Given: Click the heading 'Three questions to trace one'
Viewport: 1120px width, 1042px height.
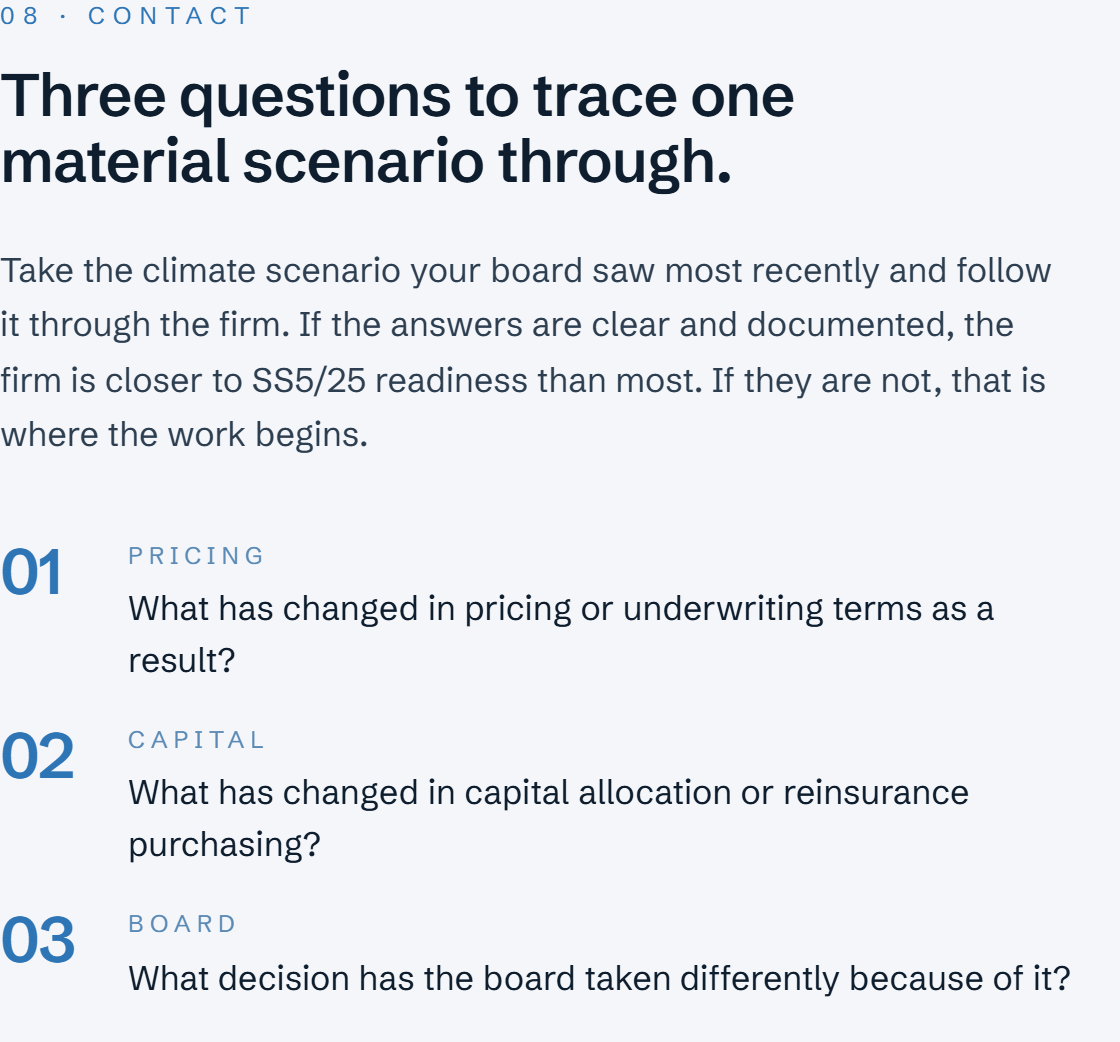Looking at the screenshot, I should point(397,96).
